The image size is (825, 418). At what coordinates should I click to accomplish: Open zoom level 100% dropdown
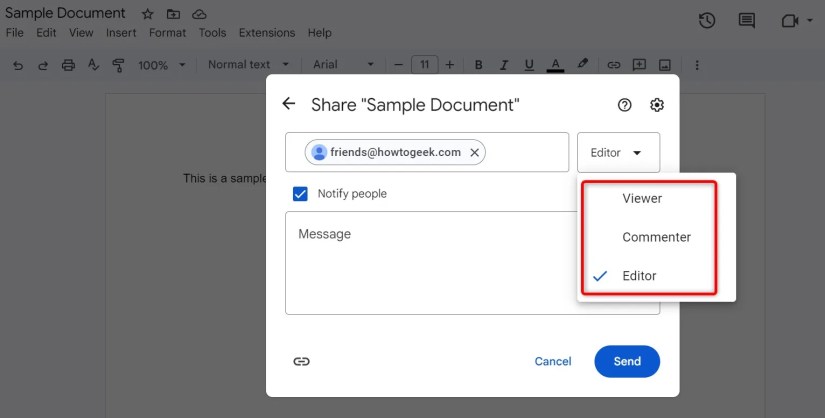click(x=162, y=65)
